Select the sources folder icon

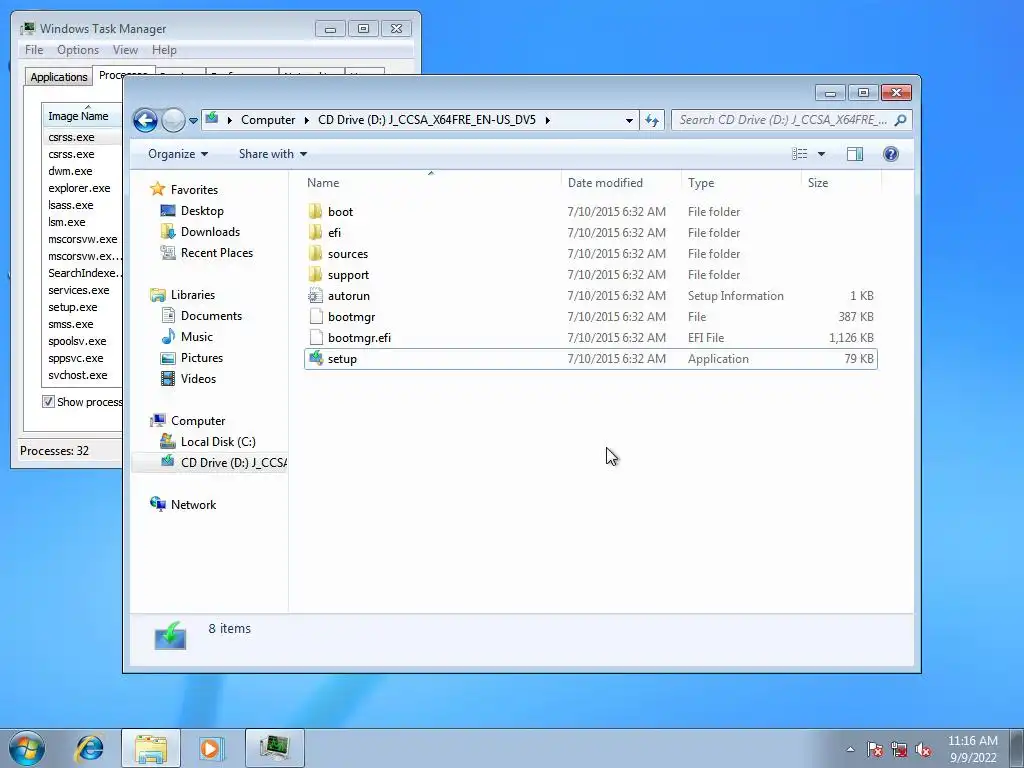tap(315, 253)
